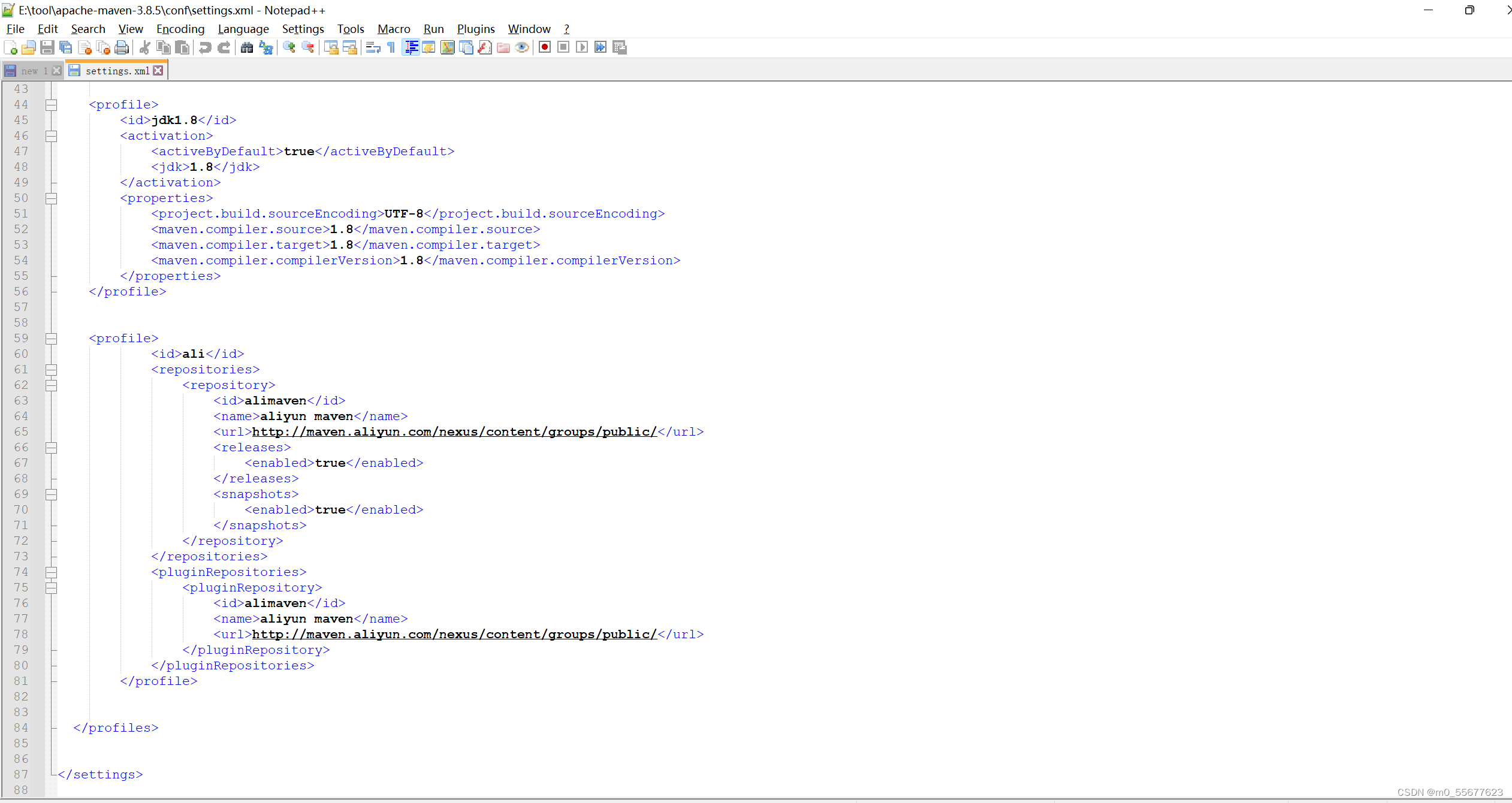Zoom in using the magnifier icon
Image resolution: width=1512 pixels, height=803 pixels.
click(x=289, y=47)
